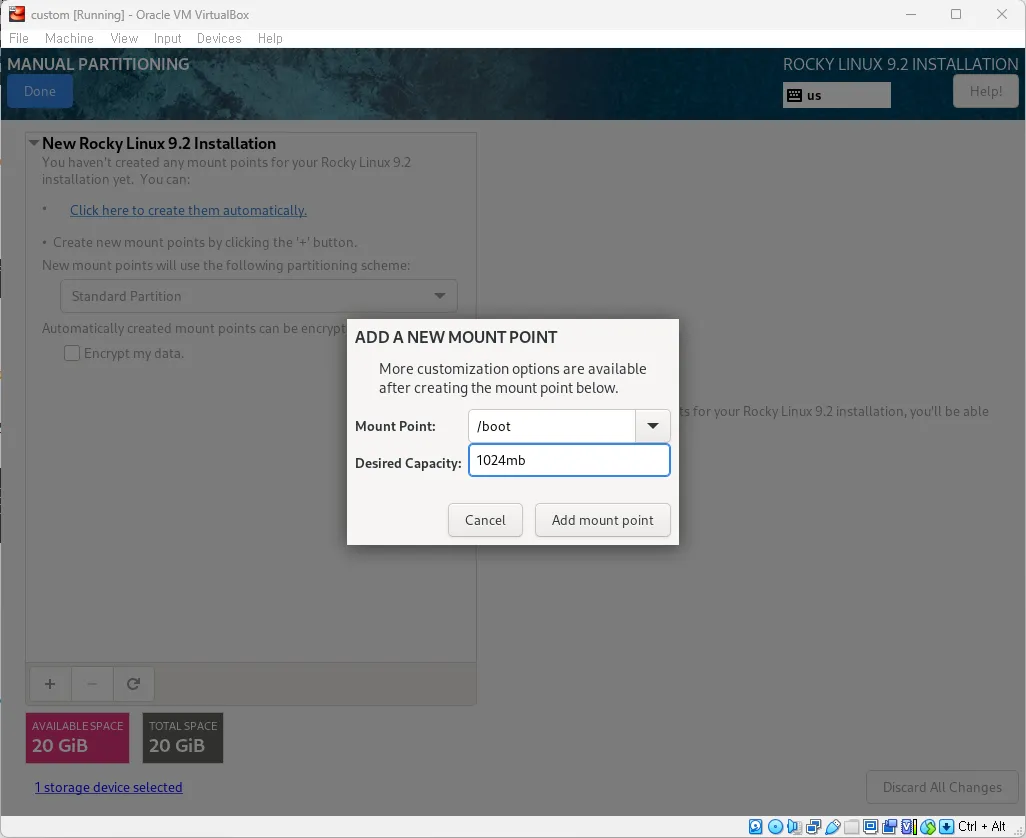Click the reload storage configuration icon
The height and width of the screenshot is (838, 1026).
click(133, 684)
